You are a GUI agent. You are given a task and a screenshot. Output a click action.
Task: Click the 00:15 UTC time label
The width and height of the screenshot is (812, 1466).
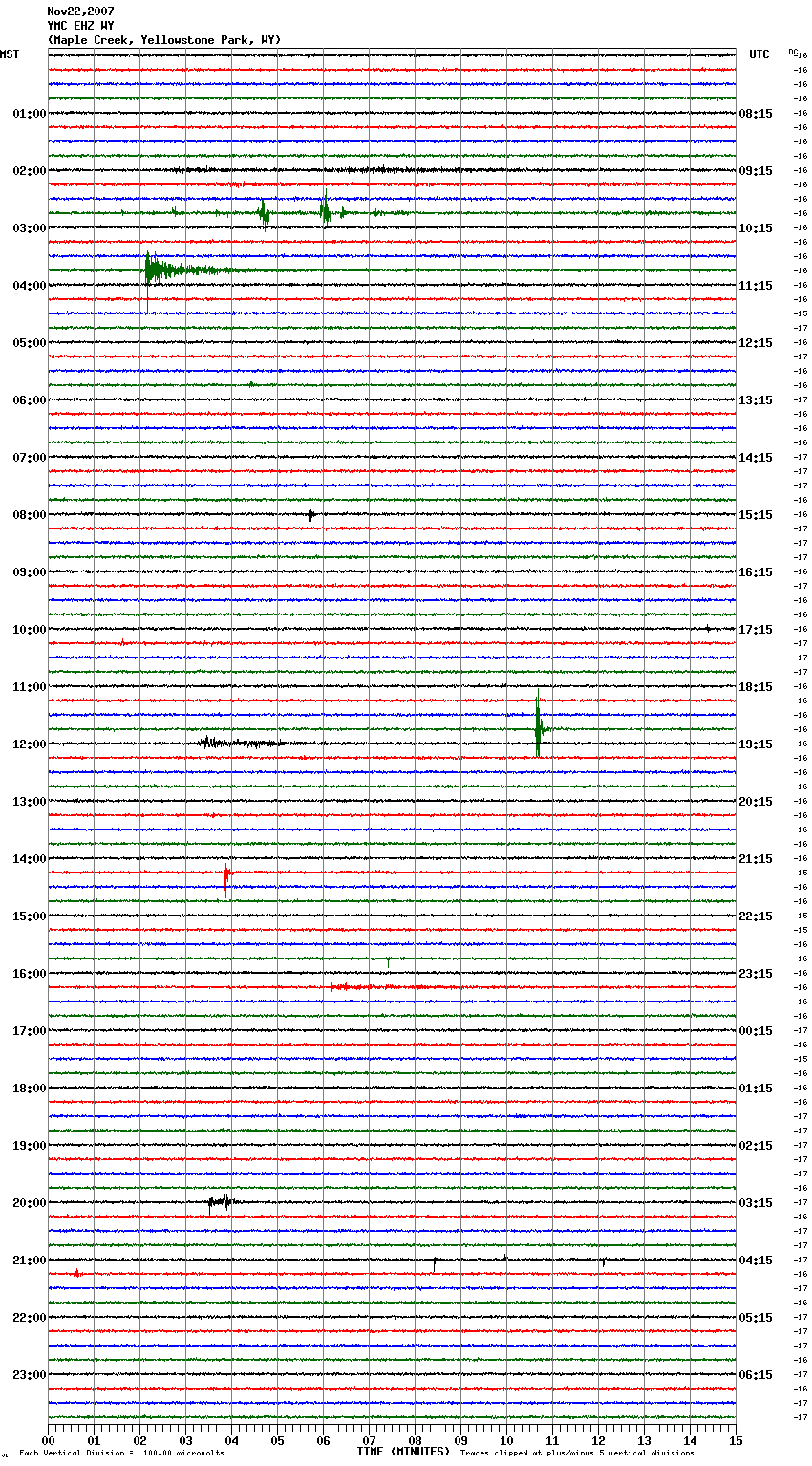click(756, 1031)
